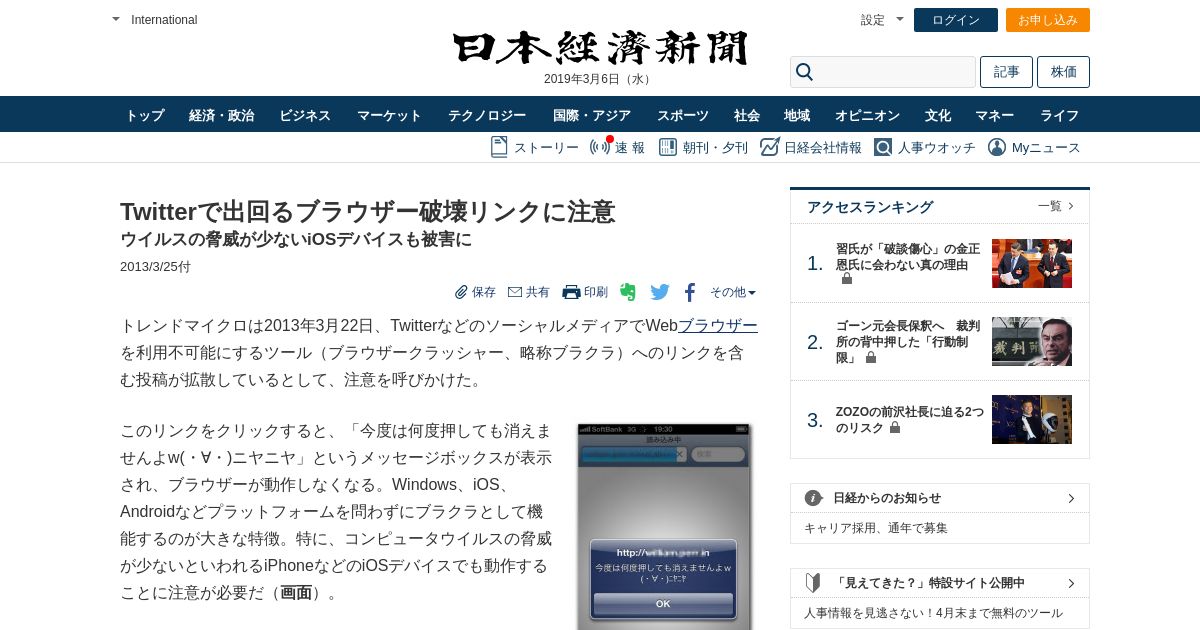
Task: Open ranking article ゴーン元会長保釈へ
Action: coord(908,341)
